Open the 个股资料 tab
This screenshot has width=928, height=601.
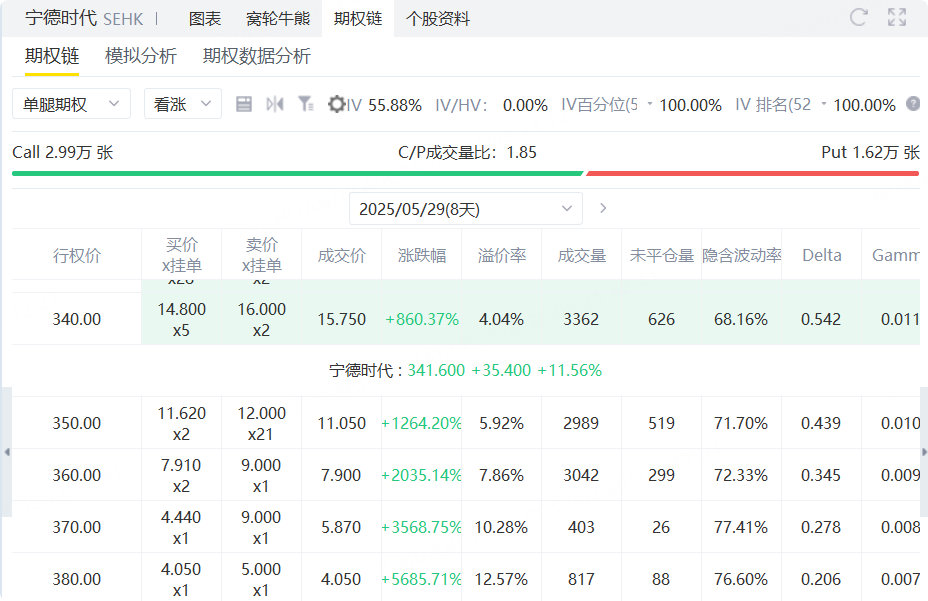[438, 19]
